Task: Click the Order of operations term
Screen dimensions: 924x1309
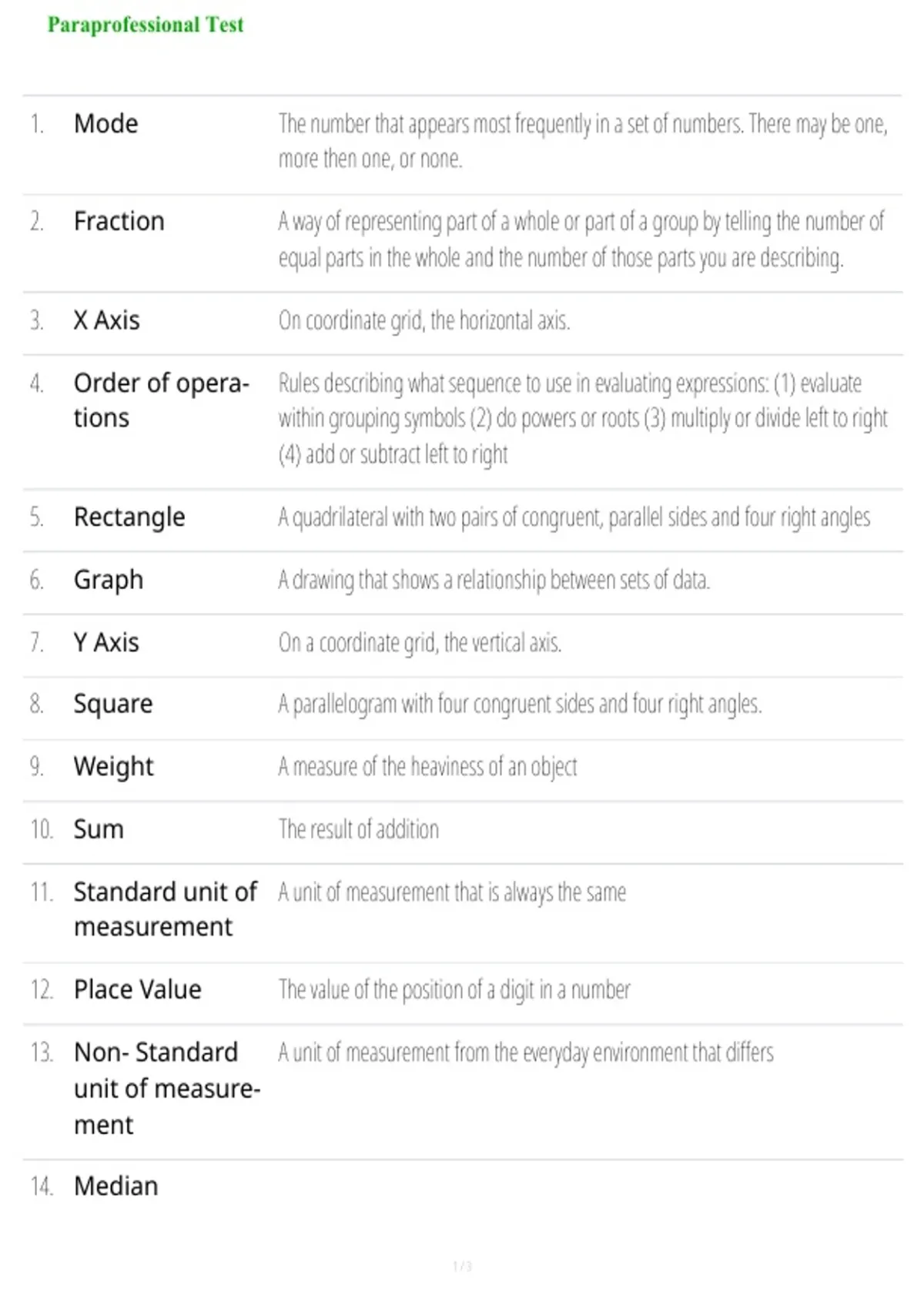Action: pyautogui.click(x=162, y=400)
